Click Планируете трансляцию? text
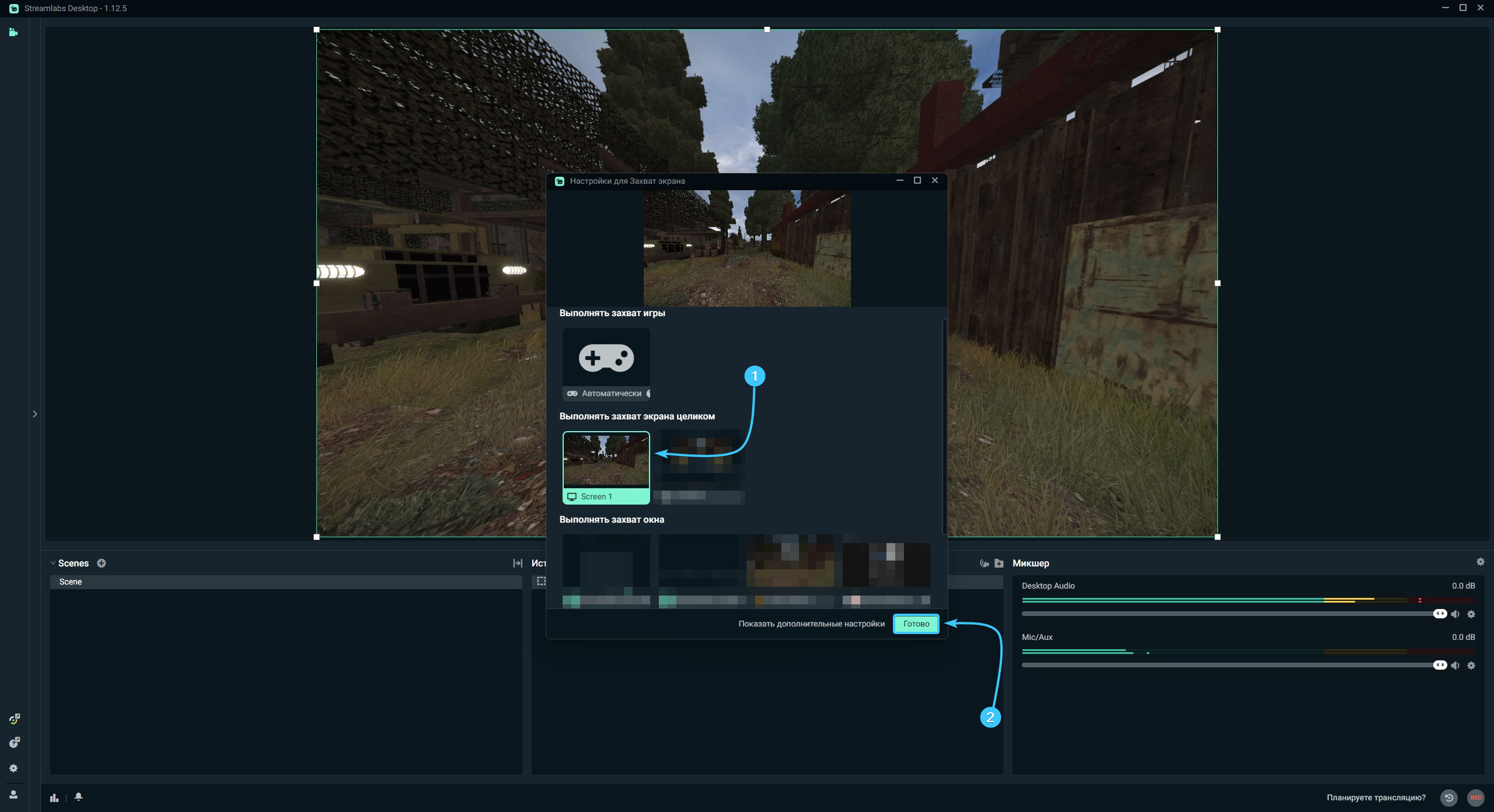The height and width of the screenshot is (812, 1494). pyautogui.click(x=1376, y=797)
